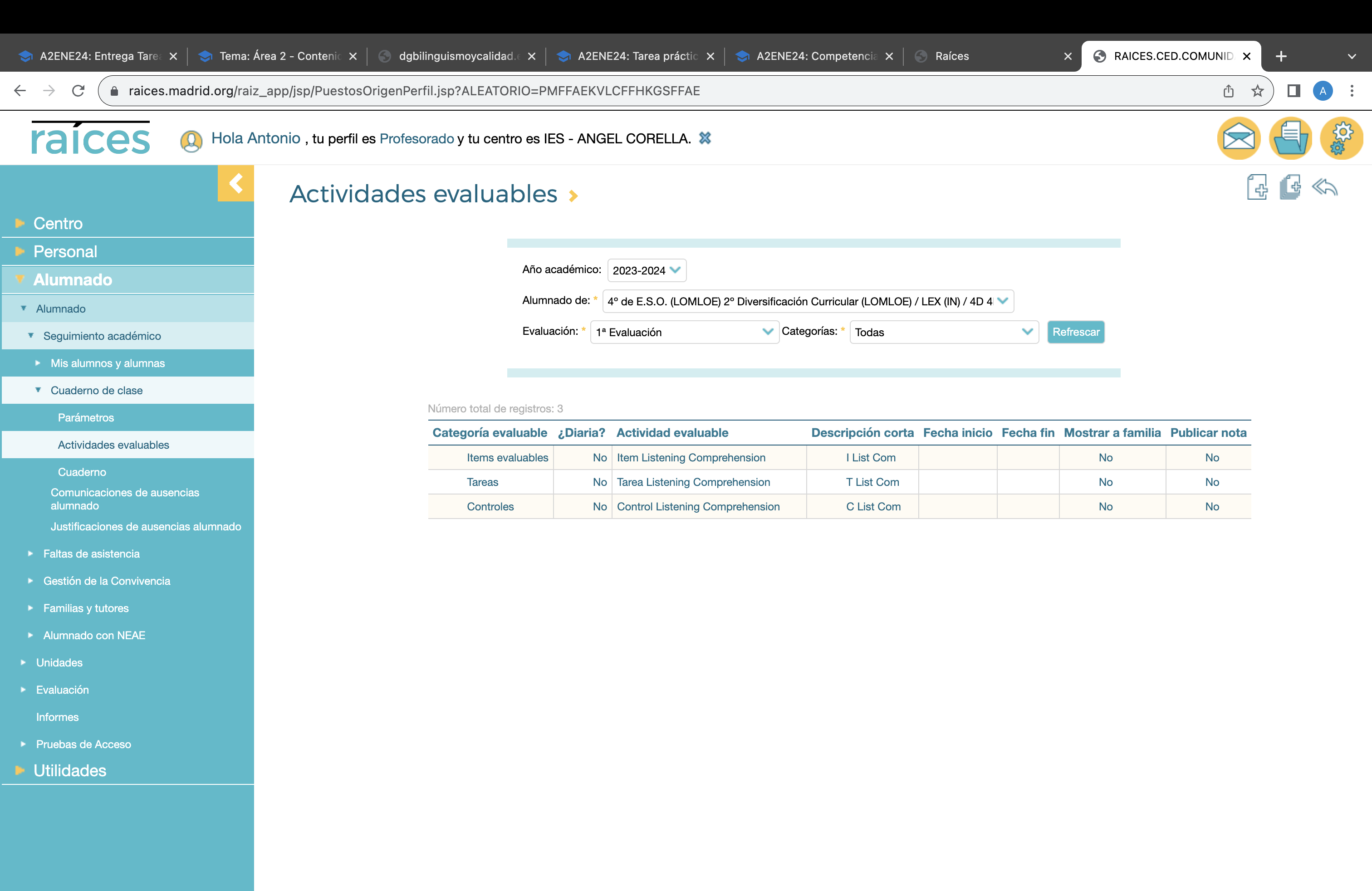Open the documents folder icon
The width and height of the screenshot is (1372, 891).
tap(1290, 138)
